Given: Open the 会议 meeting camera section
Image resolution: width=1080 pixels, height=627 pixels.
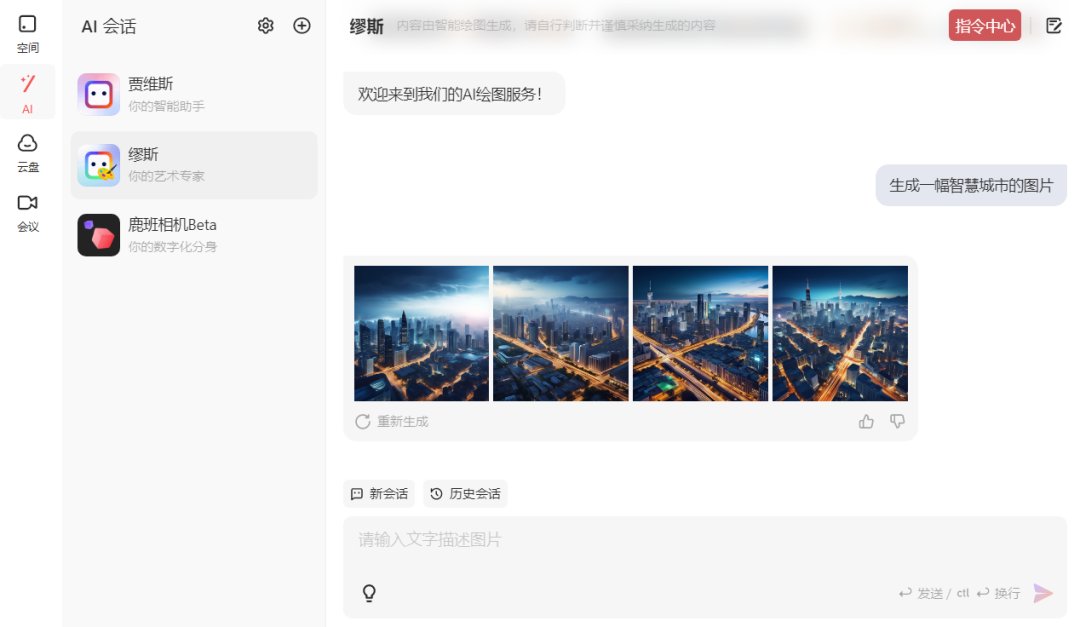Looking at the screenshot, I should pos(28,213).
